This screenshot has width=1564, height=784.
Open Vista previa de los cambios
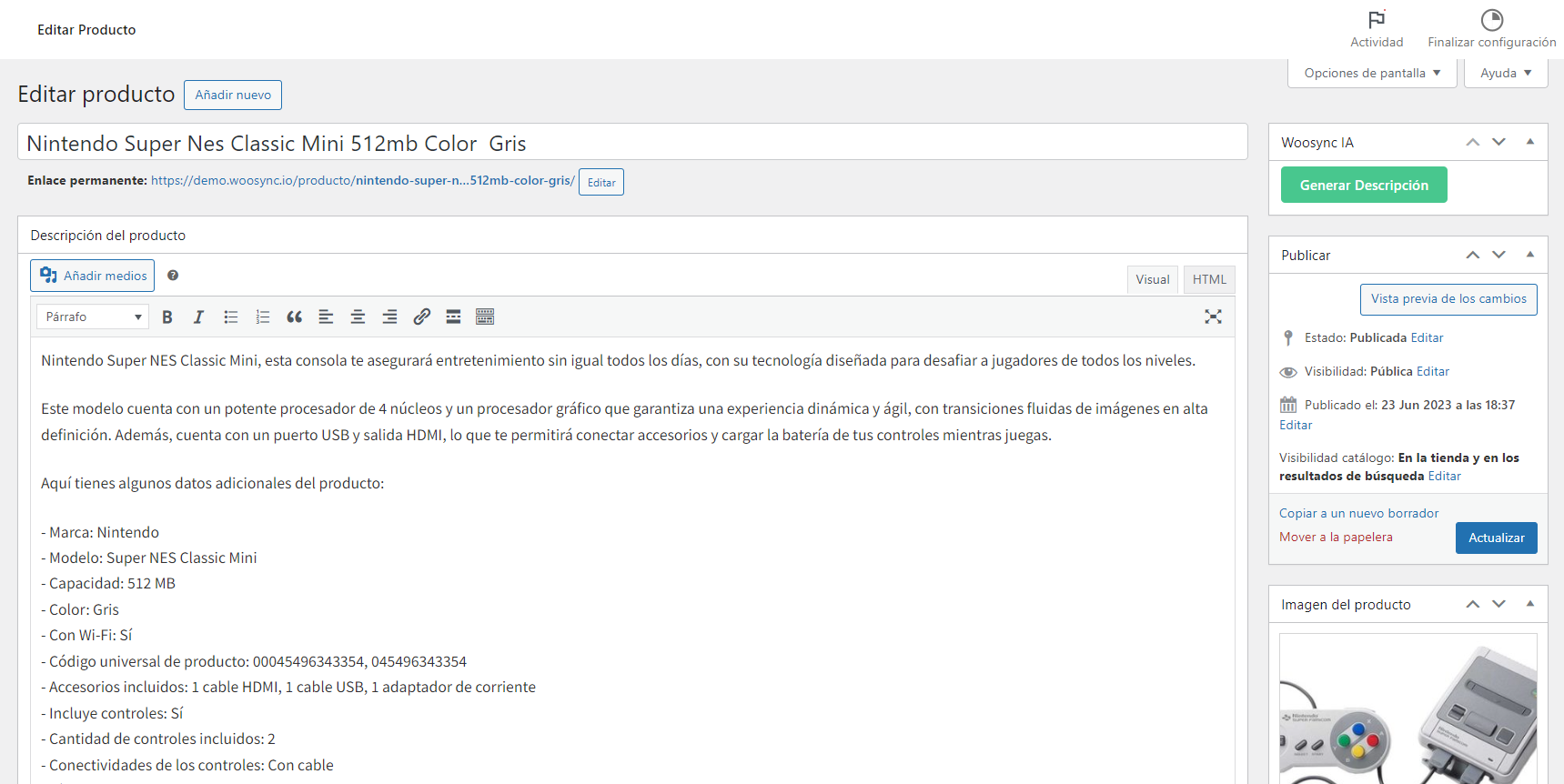1448,299
